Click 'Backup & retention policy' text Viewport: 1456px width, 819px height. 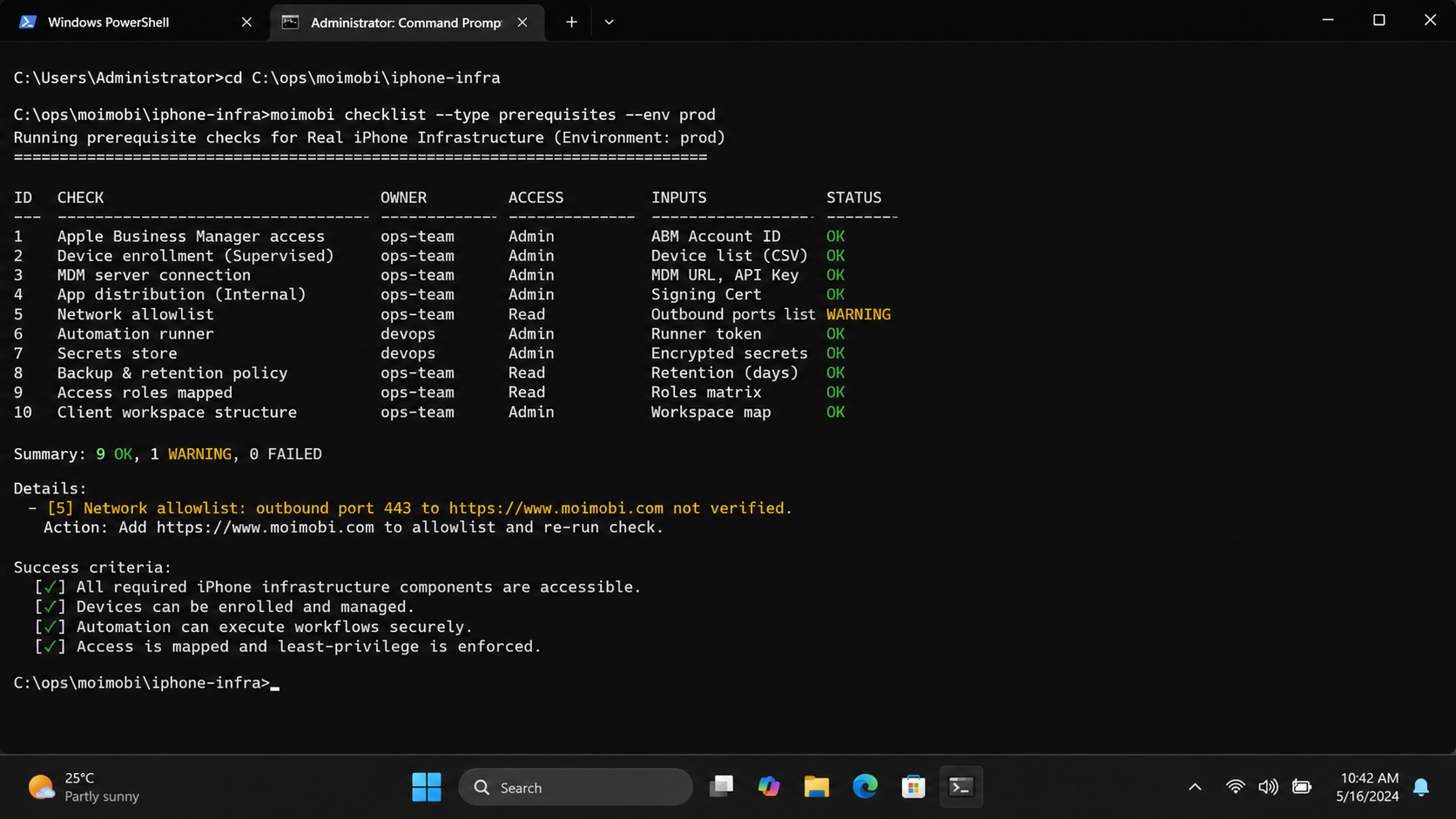172,373
